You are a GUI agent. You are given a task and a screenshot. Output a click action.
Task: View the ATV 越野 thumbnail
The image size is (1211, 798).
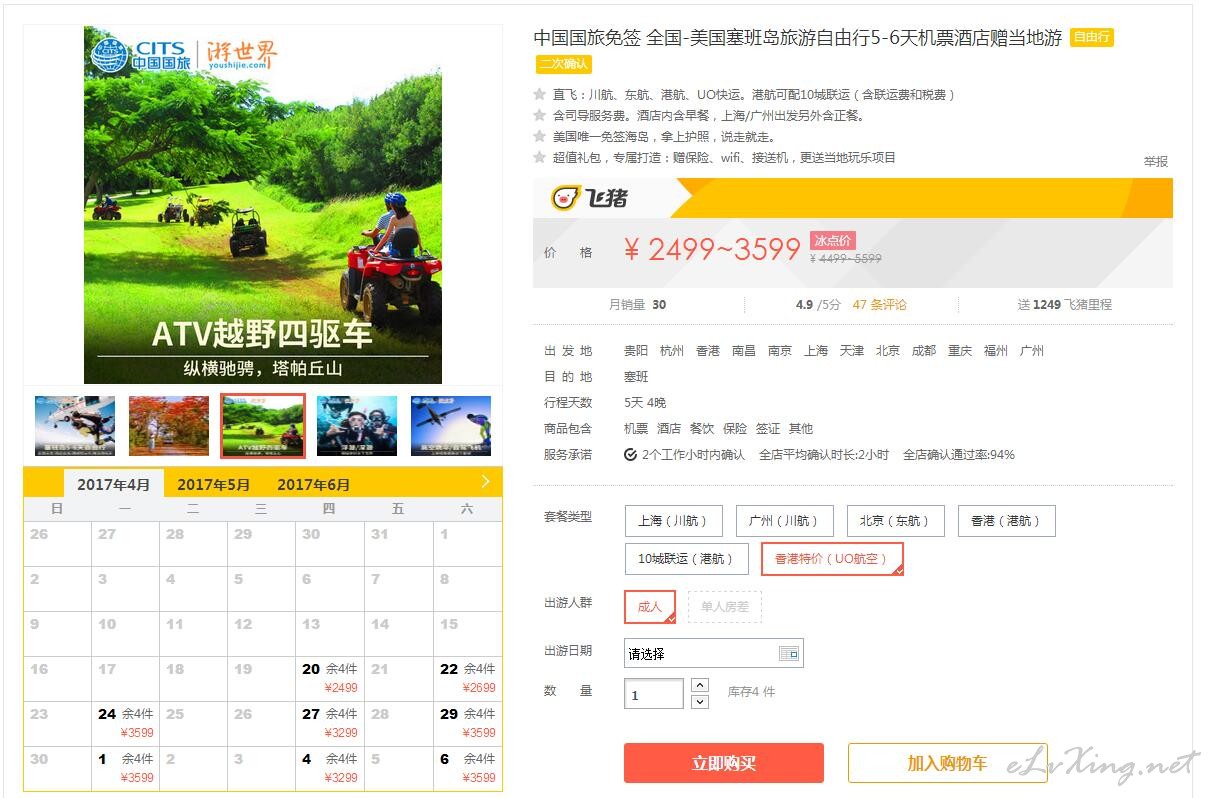[x=263, y=426]
